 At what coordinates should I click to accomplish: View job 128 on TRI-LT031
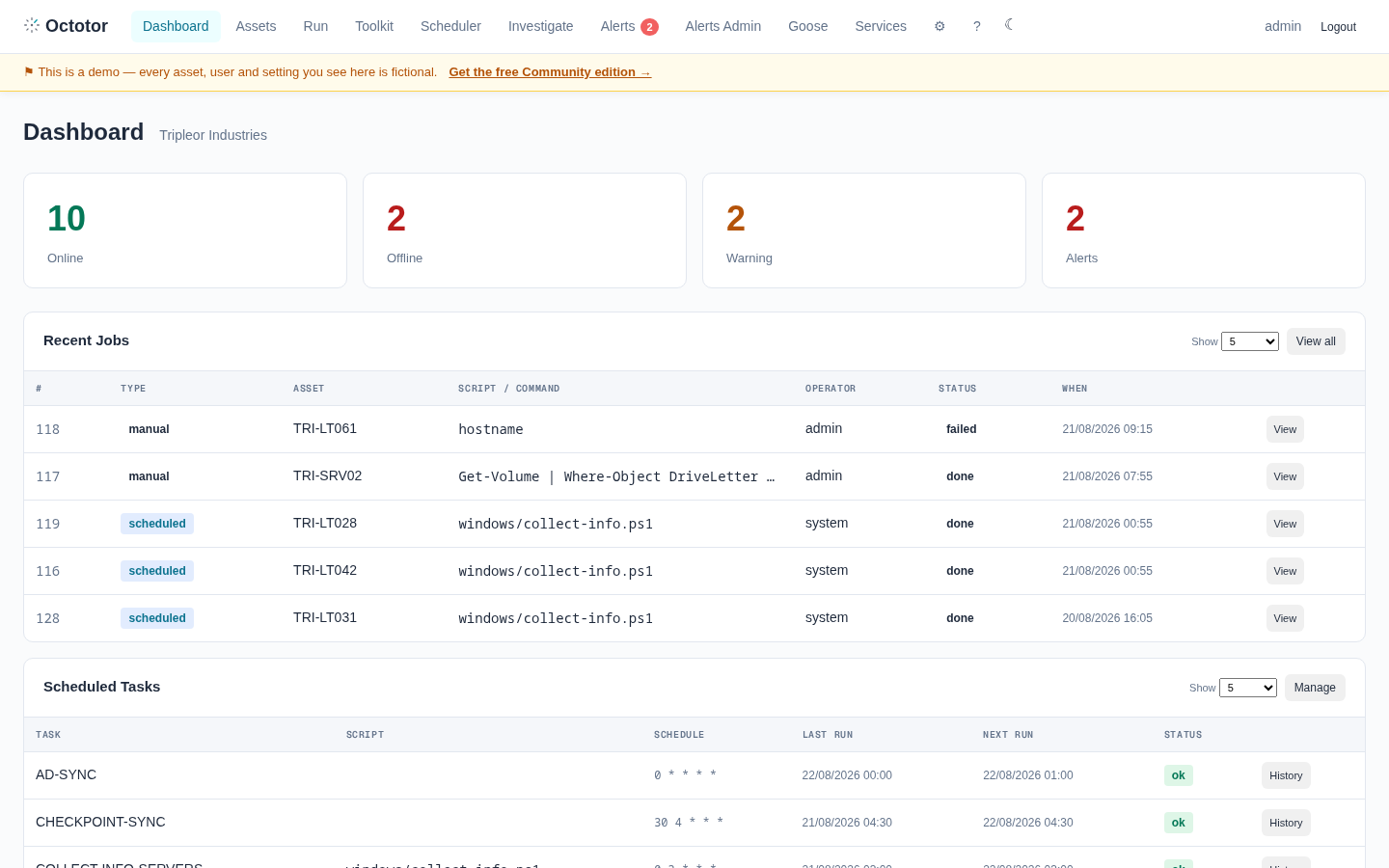pos(1285,618)
